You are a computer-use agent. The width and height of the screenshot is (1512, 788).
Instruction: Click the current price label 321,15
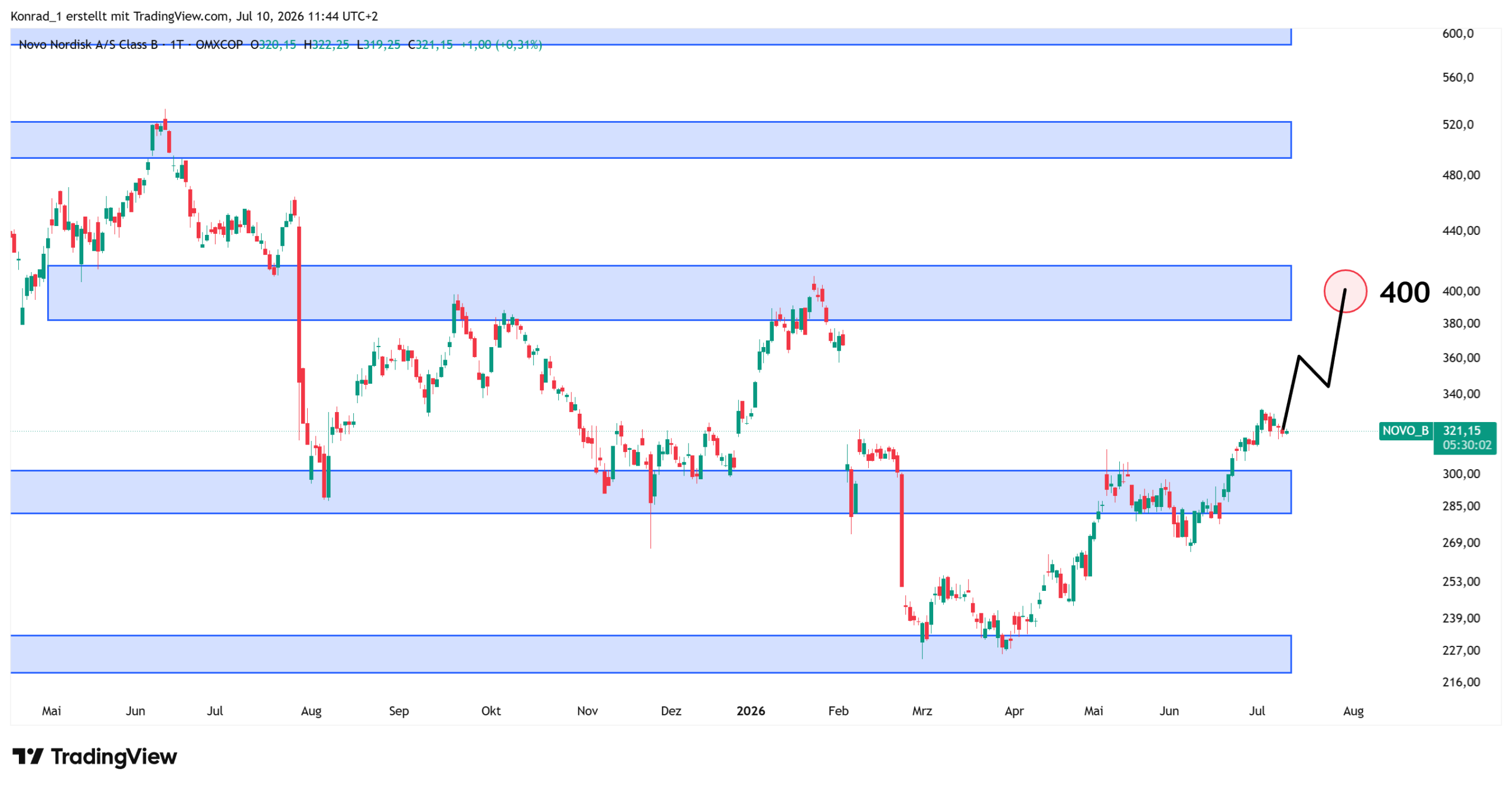click(1461, 431)
